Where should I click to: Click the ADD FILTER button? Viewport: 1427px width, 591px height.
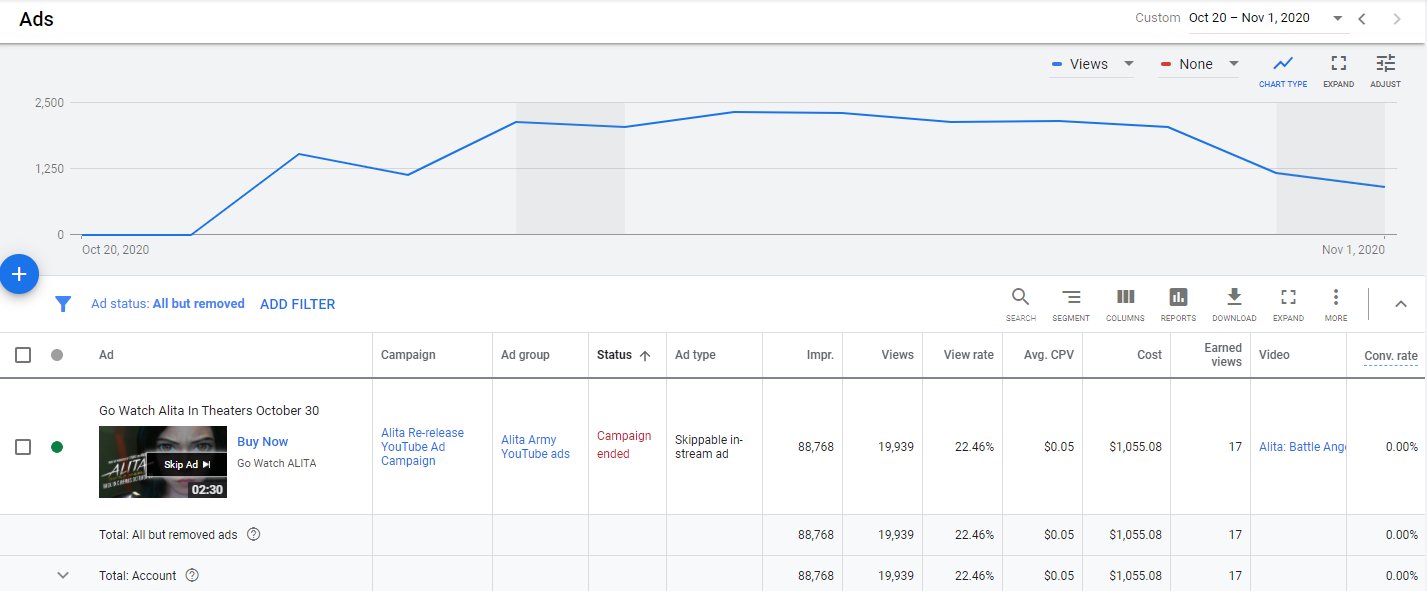tap(297, 304)
